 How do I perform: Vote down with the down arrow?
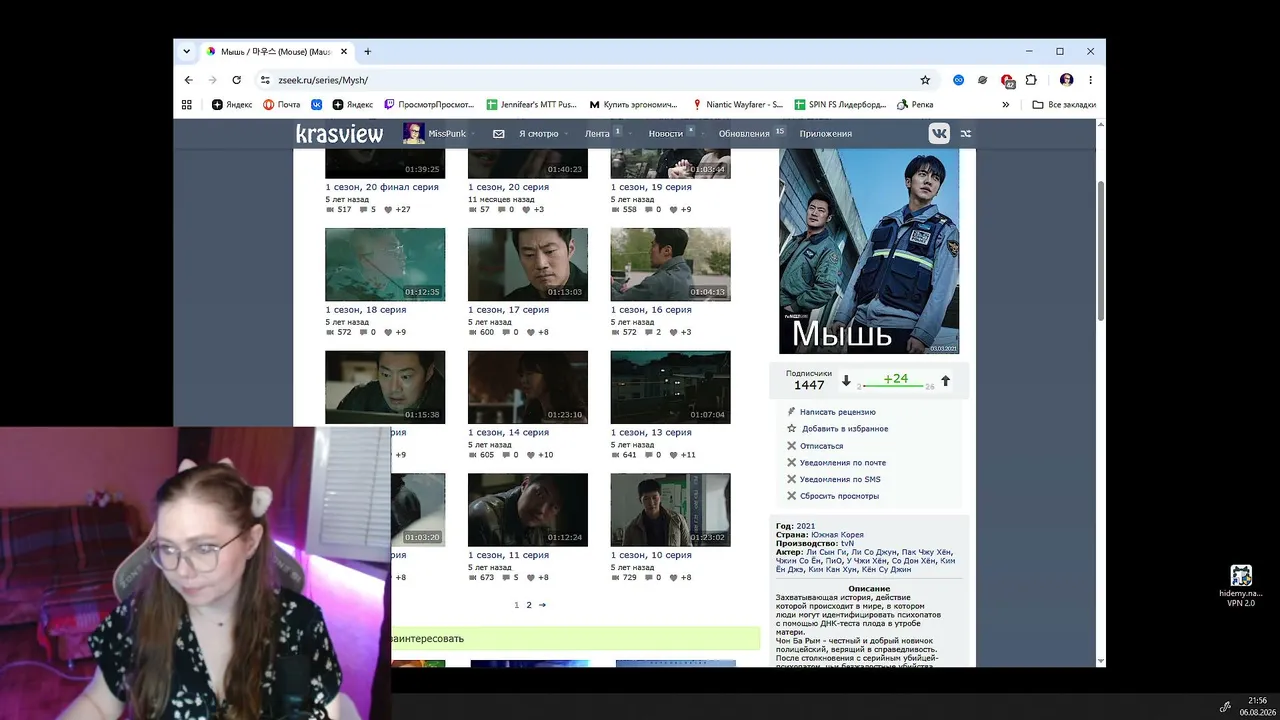pos(846,381)
